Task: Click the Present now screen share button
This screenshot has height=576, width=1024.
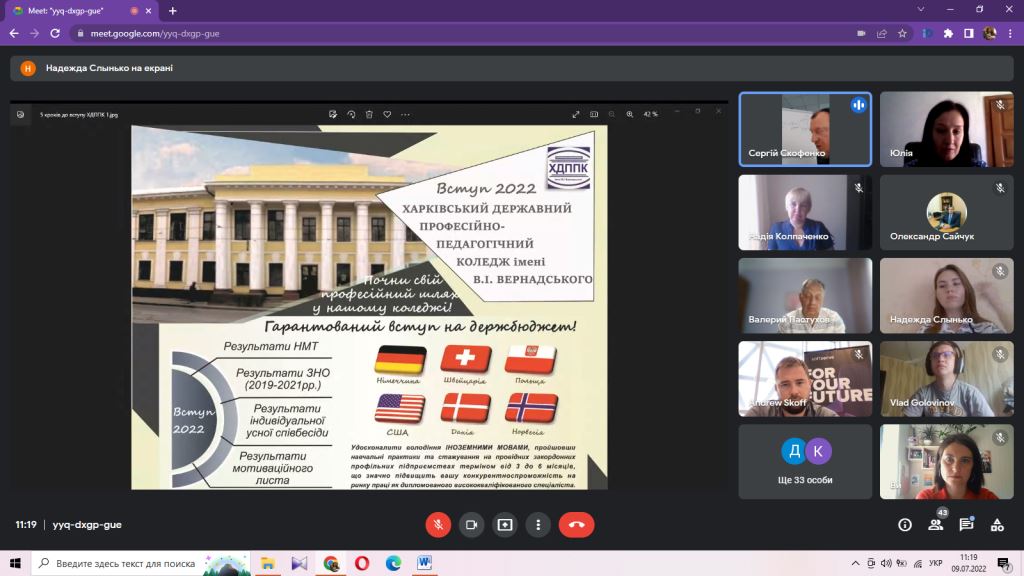Action: [505, 525]
